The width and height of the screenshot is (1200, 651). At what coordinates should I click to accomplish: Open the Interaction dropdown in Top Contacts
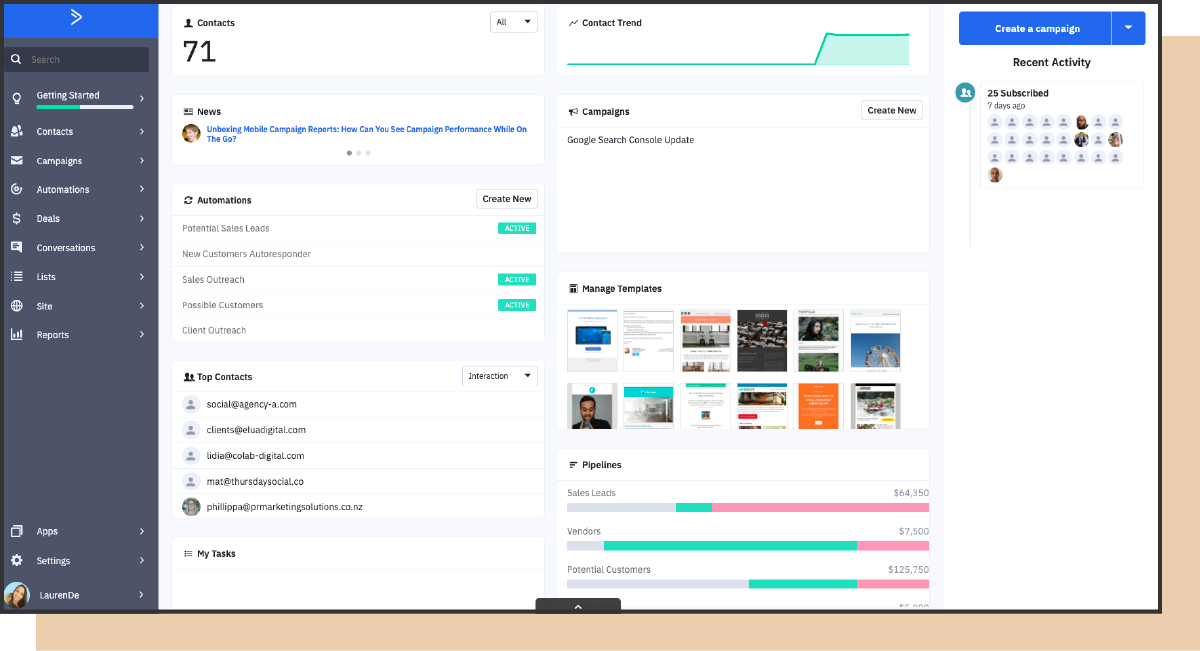pos(500,376)
